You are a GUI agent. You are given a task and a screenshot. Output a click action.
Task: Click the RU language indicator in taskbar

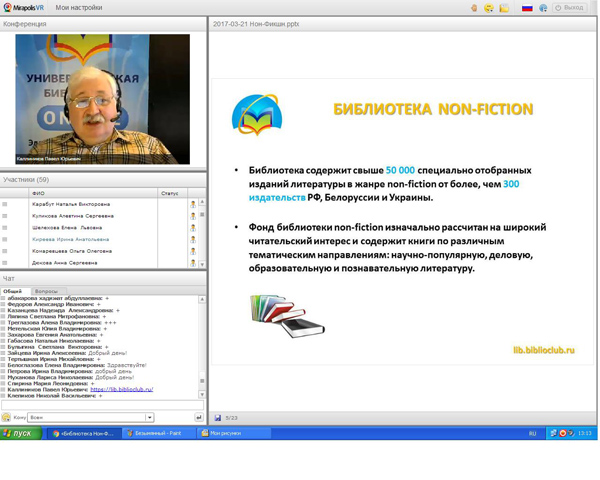(x=533, y=434)
